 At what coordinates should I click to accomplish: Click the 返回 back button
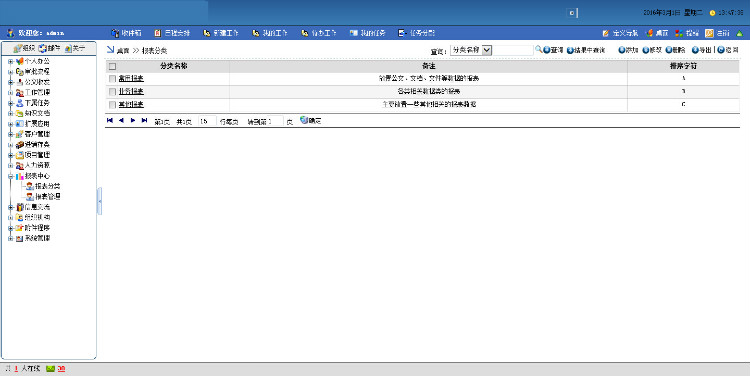[x=728, y=50]
